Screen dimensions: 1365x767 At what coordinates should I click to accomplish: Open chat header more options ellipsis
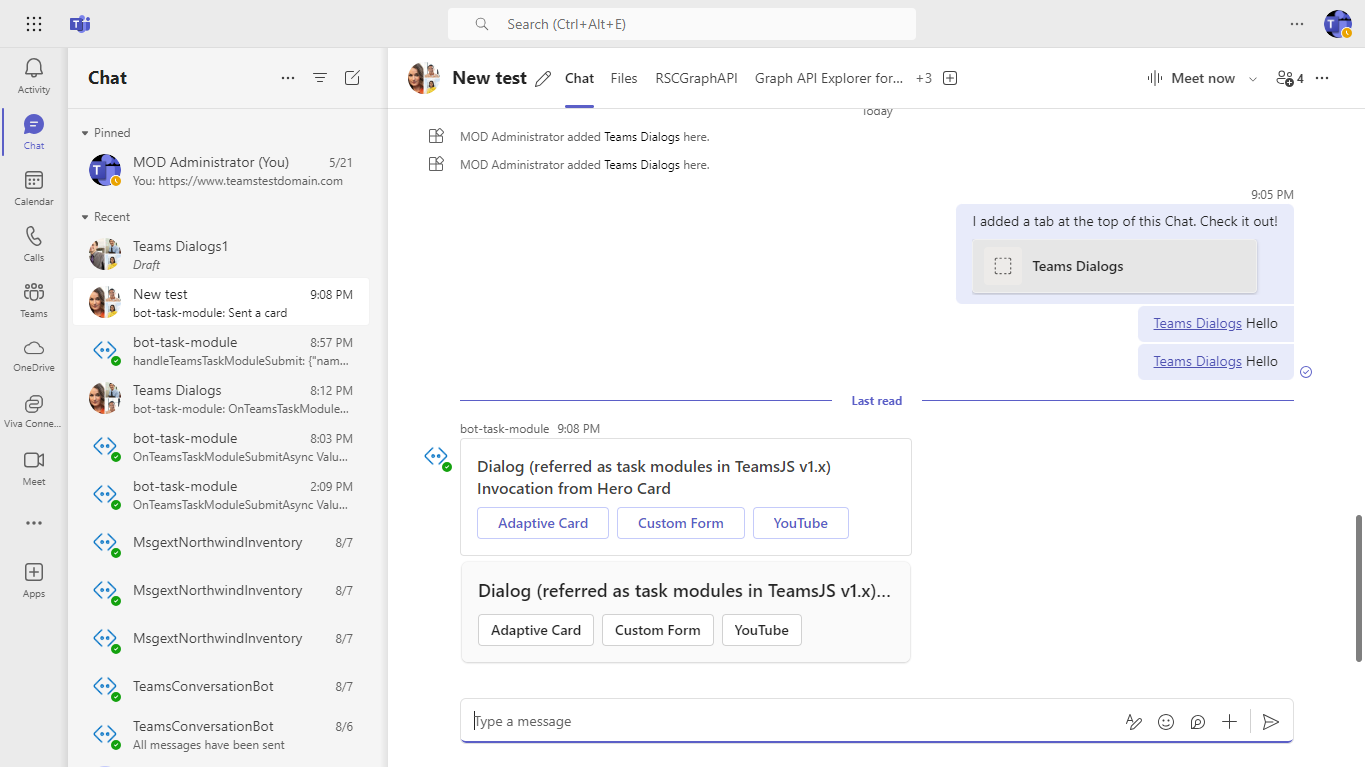1322,78
